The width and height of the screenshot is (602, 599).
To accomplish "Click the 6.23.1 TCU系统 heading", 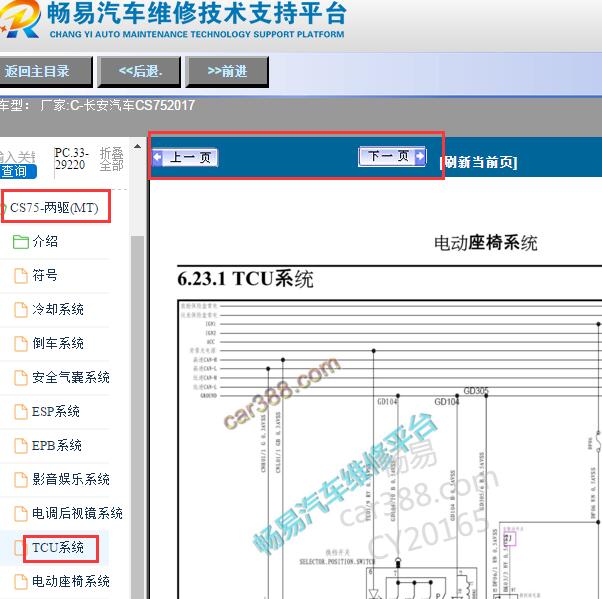I will click(x=245, y=278).
